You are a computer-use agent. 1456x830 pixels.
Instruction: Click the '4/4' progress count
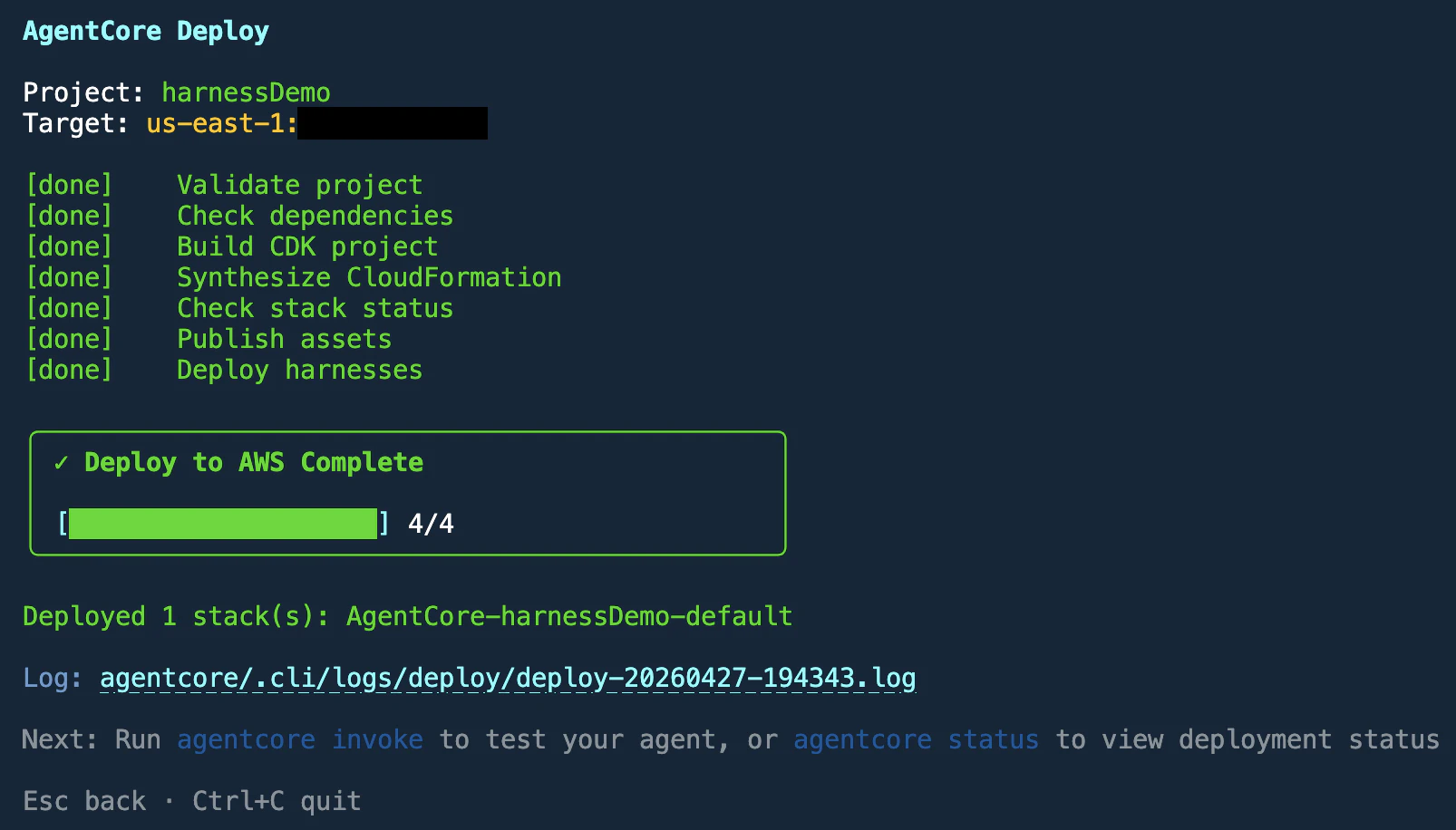(431, 524)
